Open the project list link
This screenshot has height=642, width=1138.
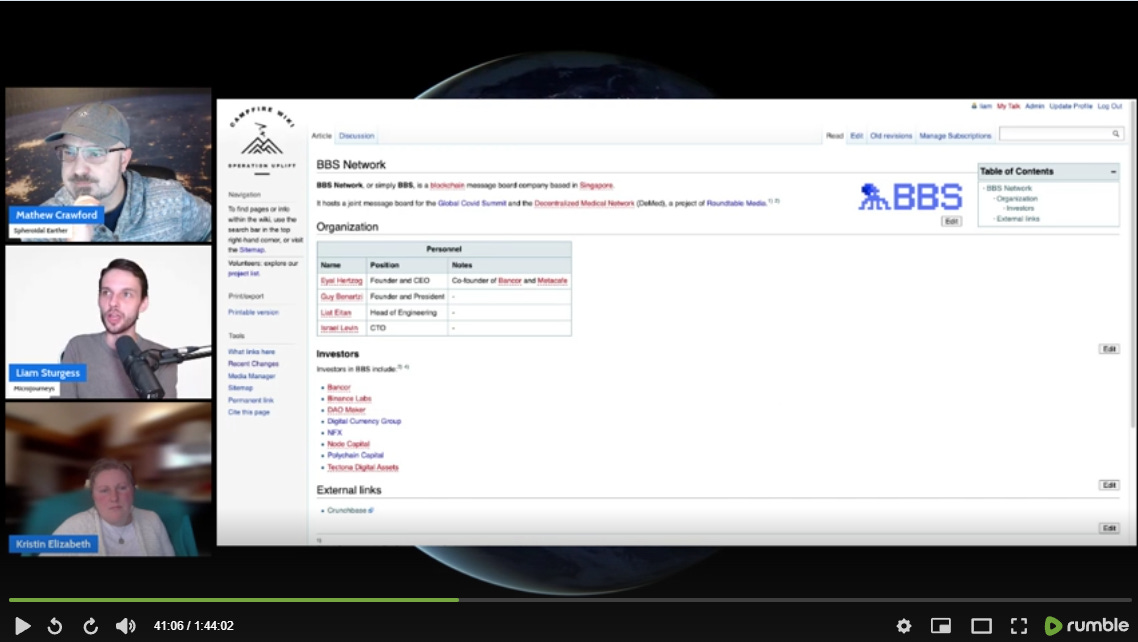coord(243,273)
